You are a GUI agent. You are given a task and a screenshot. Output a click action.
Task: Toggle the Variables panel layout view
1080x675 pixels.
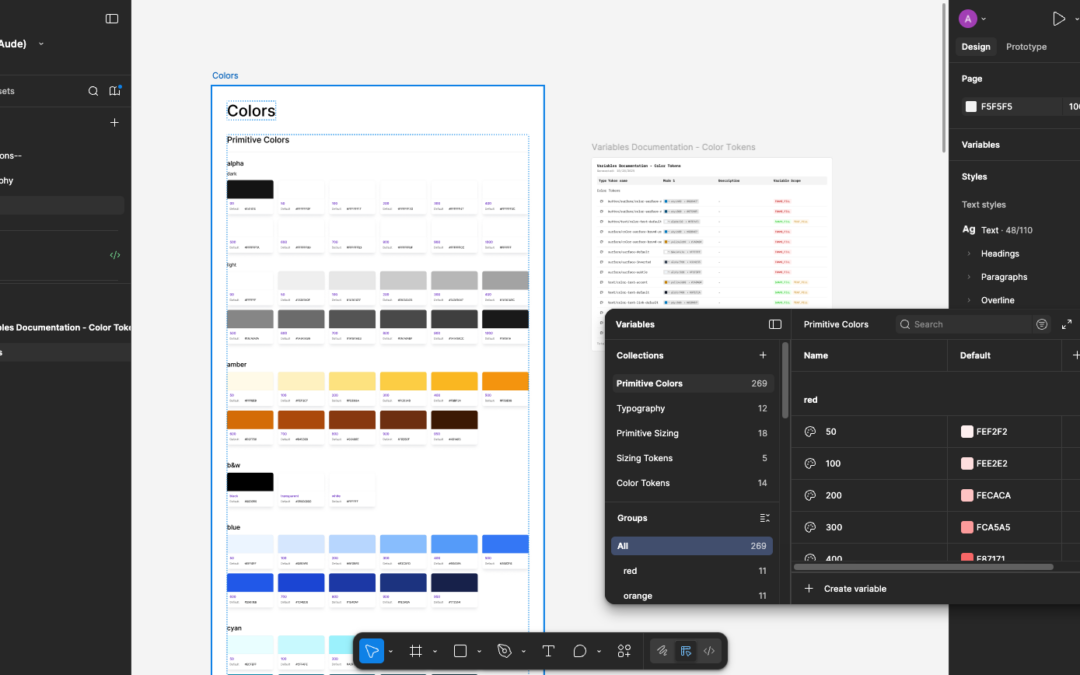click(x=775, y=324)
